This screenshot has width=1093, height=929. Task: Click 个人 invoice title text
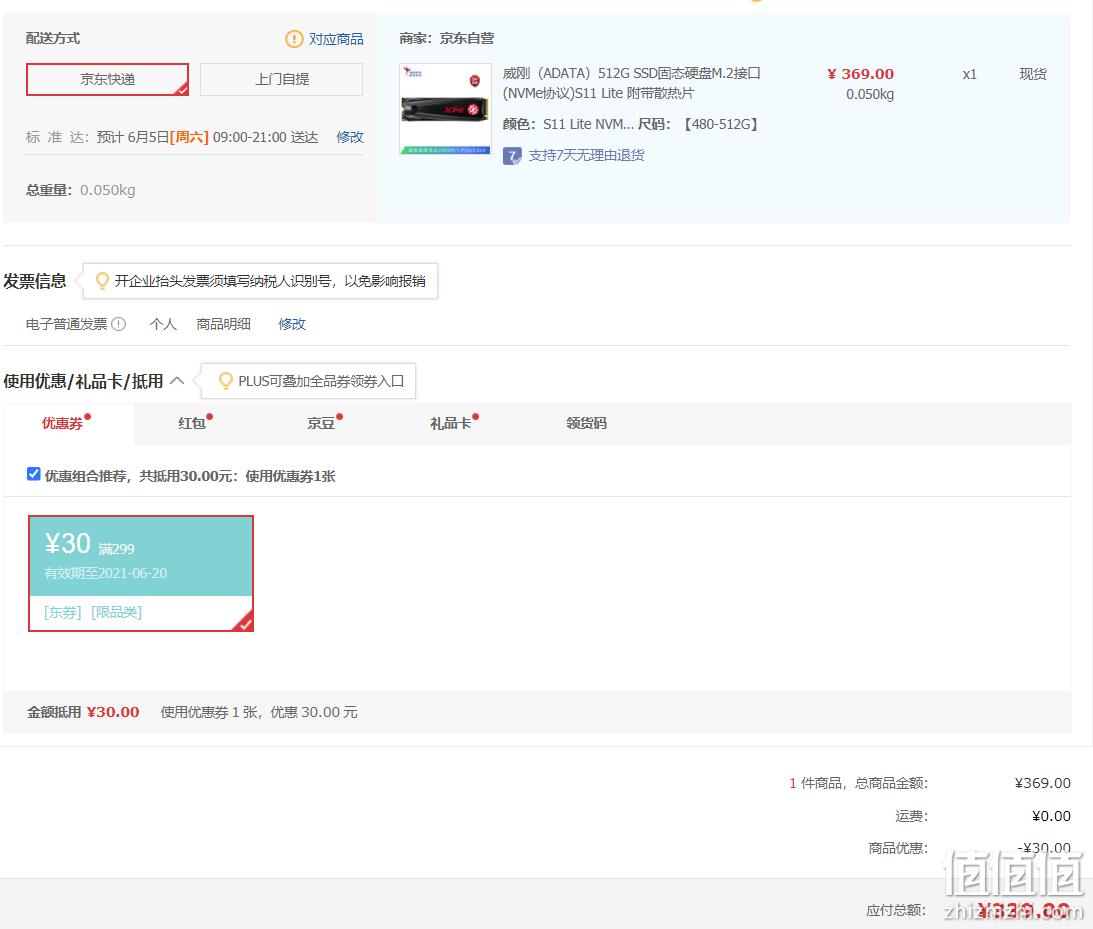(x=163, y=324)
